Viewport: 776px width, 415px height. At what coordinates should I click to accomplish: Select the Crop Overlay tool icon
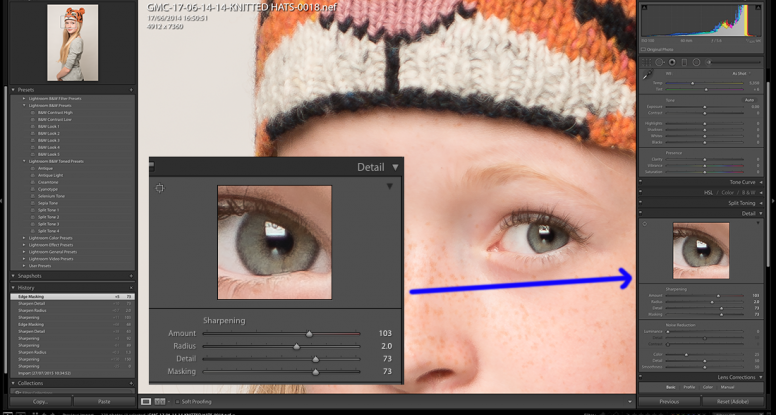[x=647, y=62]
